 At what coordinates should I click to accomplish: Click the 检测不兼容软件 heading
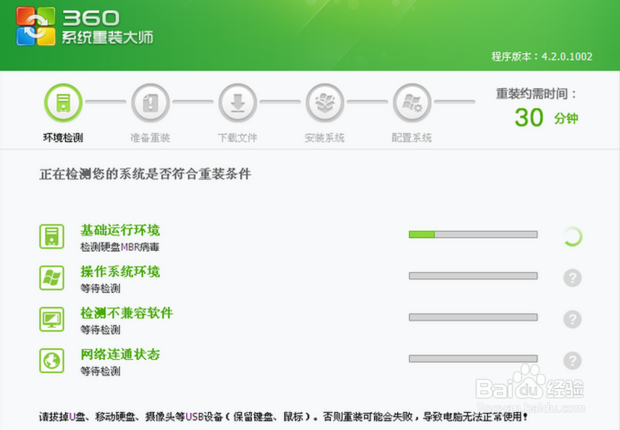tap(127, 313)
